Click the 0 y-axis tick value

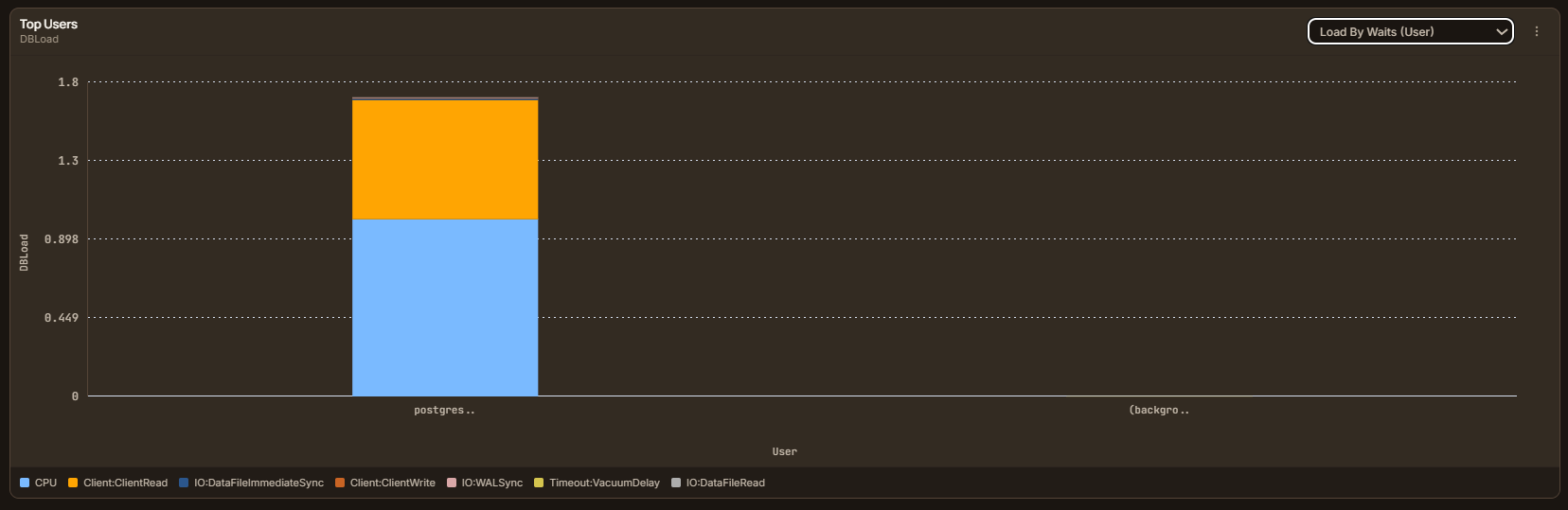75,396
